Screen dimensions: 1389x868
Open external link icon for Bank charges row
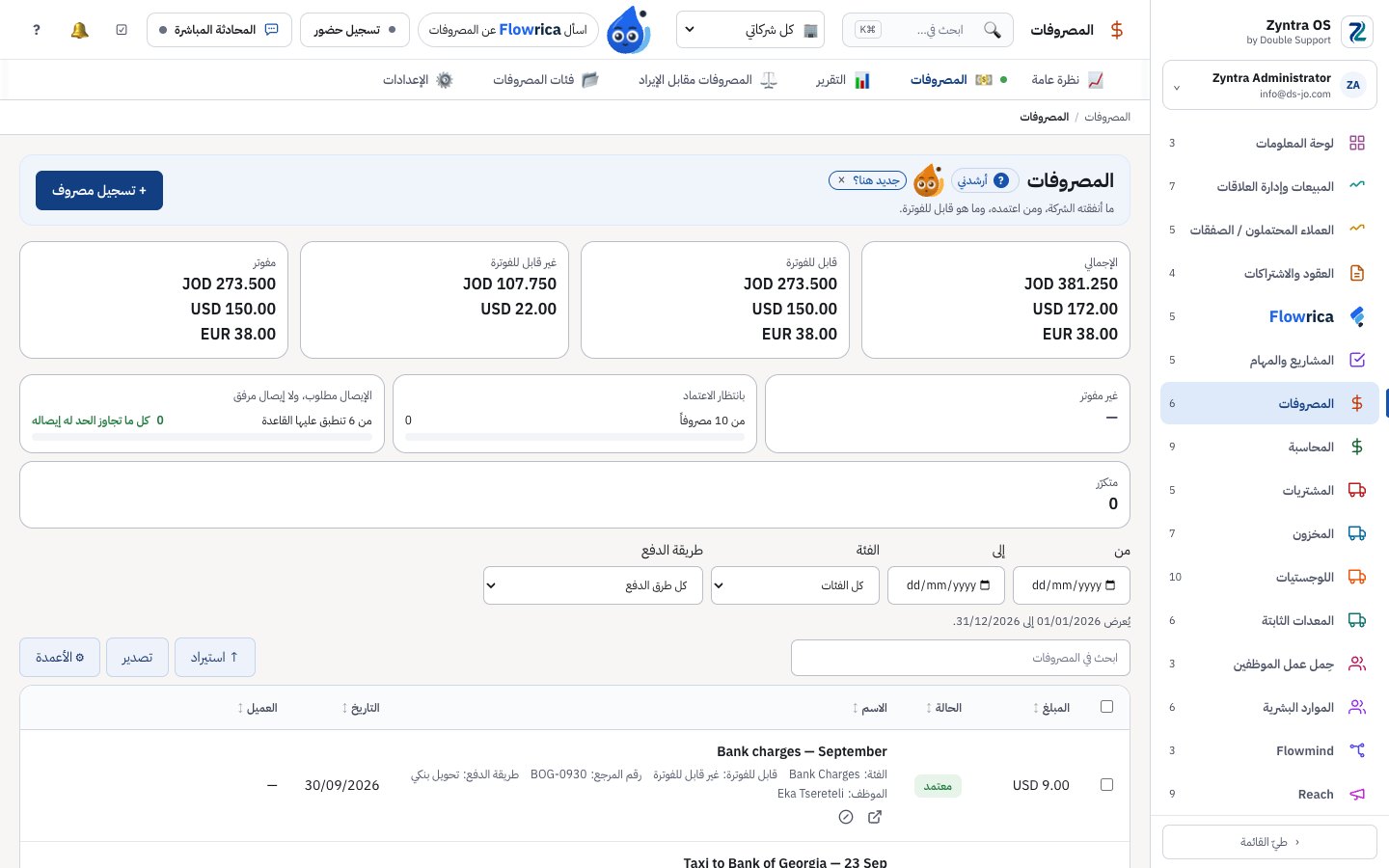tap(875, 817)
